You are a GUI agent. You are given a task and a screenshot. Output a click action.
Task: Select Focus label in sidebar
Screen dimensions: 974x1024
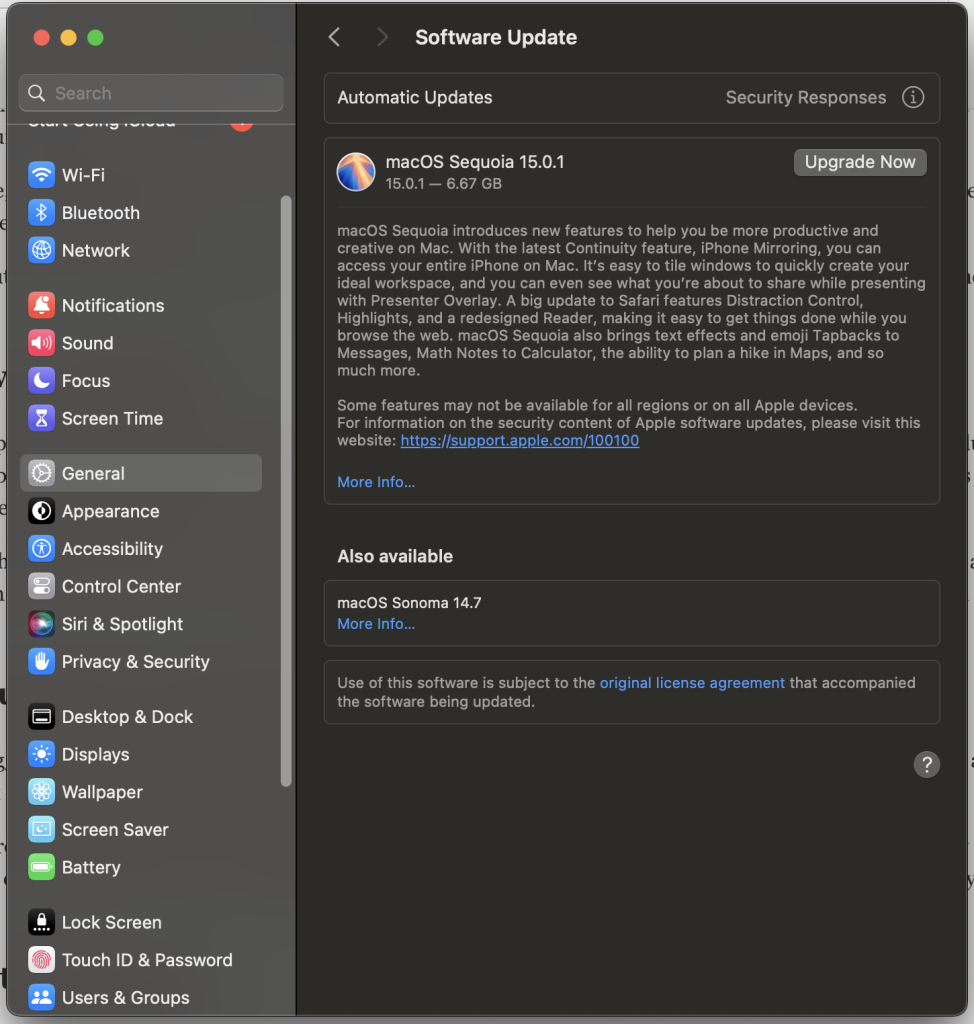pos(86,381)
